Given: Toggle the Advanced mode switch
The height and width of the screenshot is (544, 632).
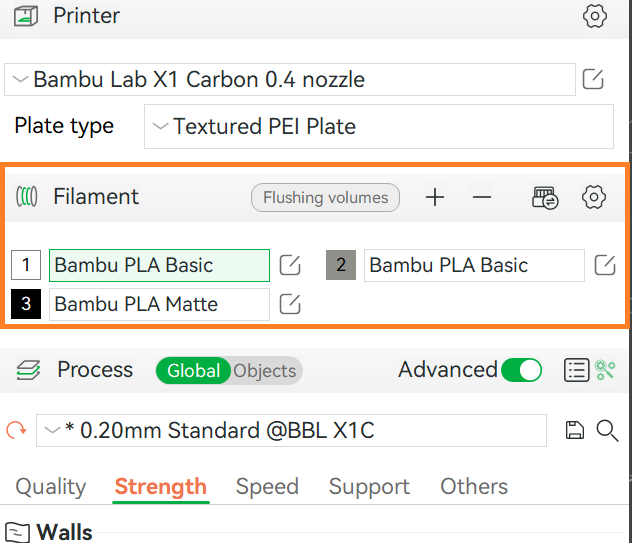Looking at the screenshot, I should click(x=521, y=370).
